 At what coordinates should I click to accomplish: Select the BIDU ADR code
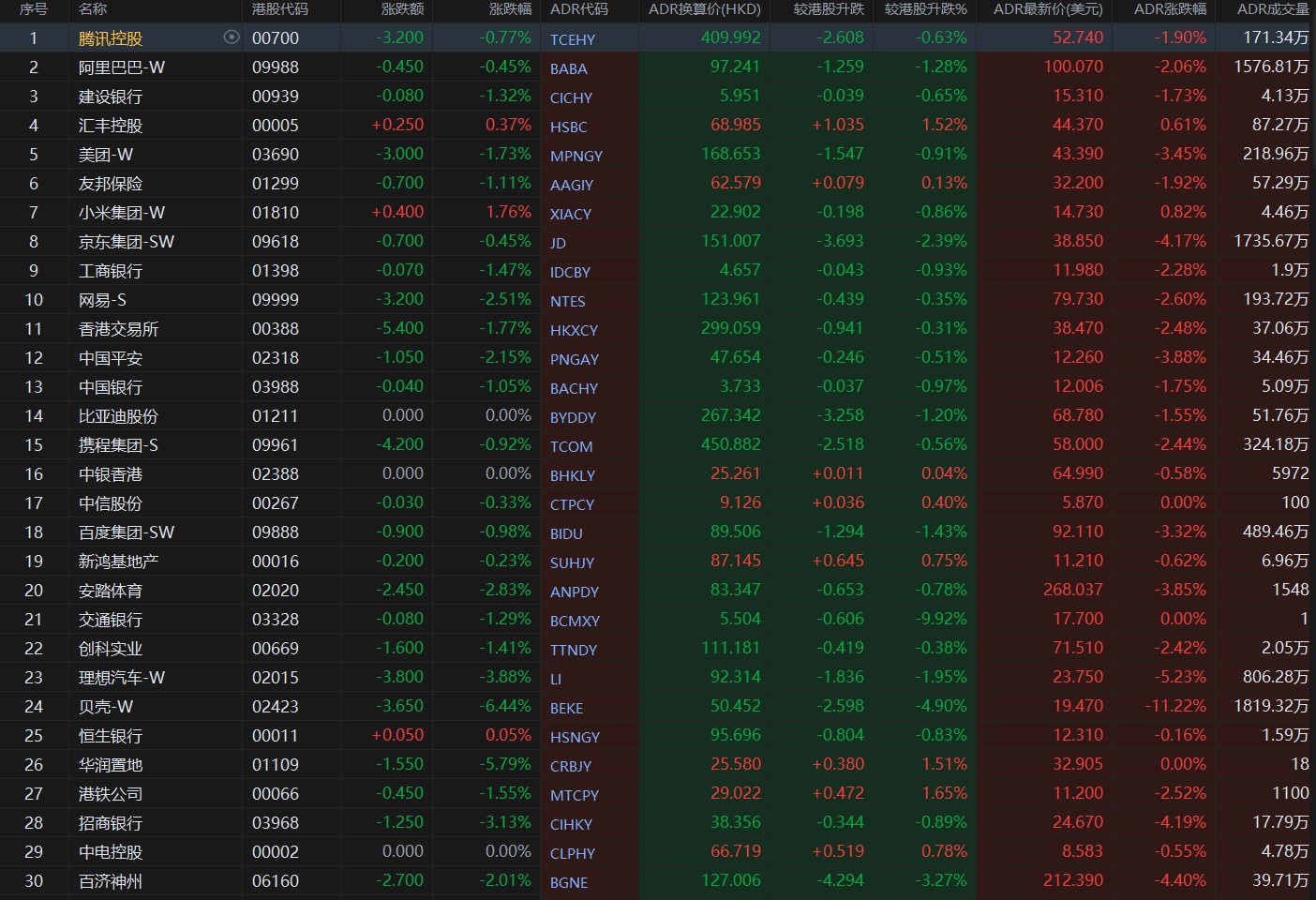pyautogui.click(x=566, y=533)
